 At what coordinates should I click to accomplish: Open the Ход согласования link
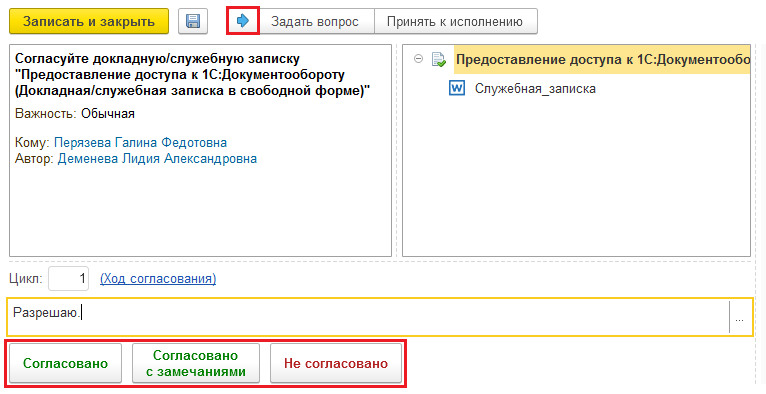(x=158, y=279)
